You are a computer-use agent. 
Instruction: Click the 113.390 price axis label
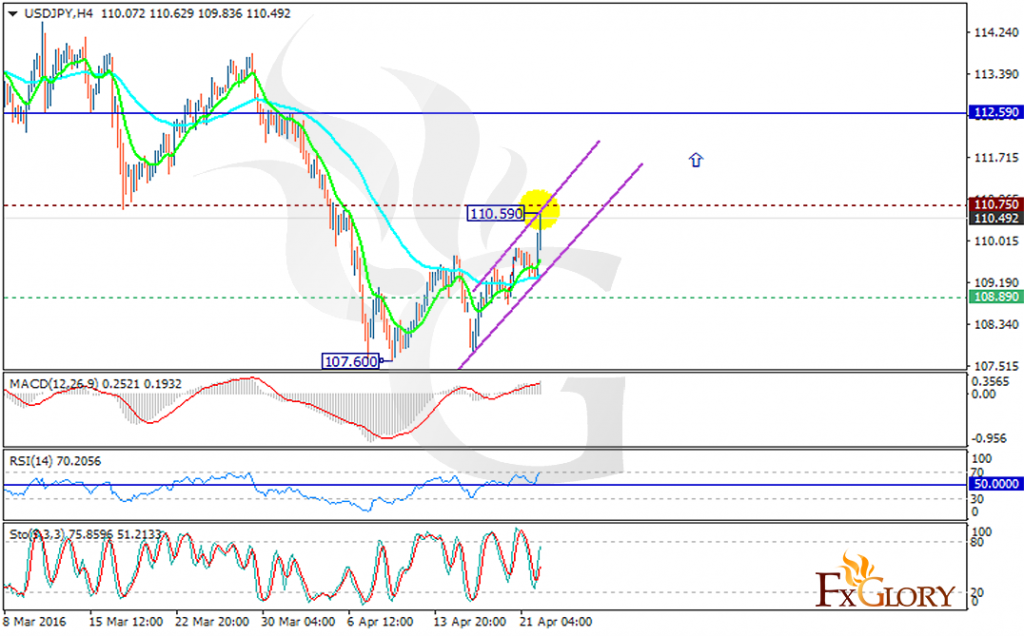coord(996,74)
